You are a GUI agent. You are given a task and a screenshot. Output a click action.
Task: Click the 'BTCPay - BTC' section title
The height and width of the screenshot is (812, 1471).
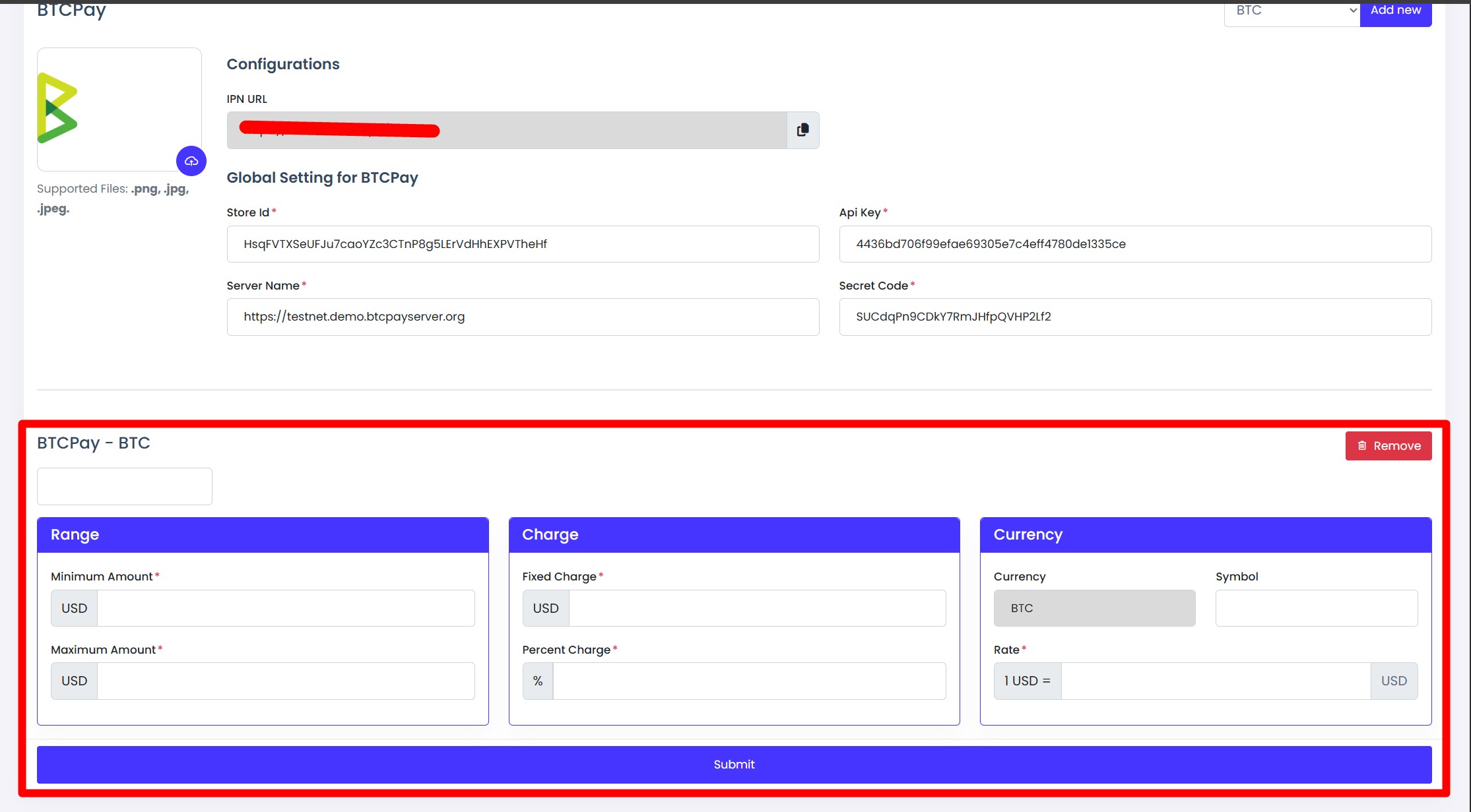[x=94, y=443]
